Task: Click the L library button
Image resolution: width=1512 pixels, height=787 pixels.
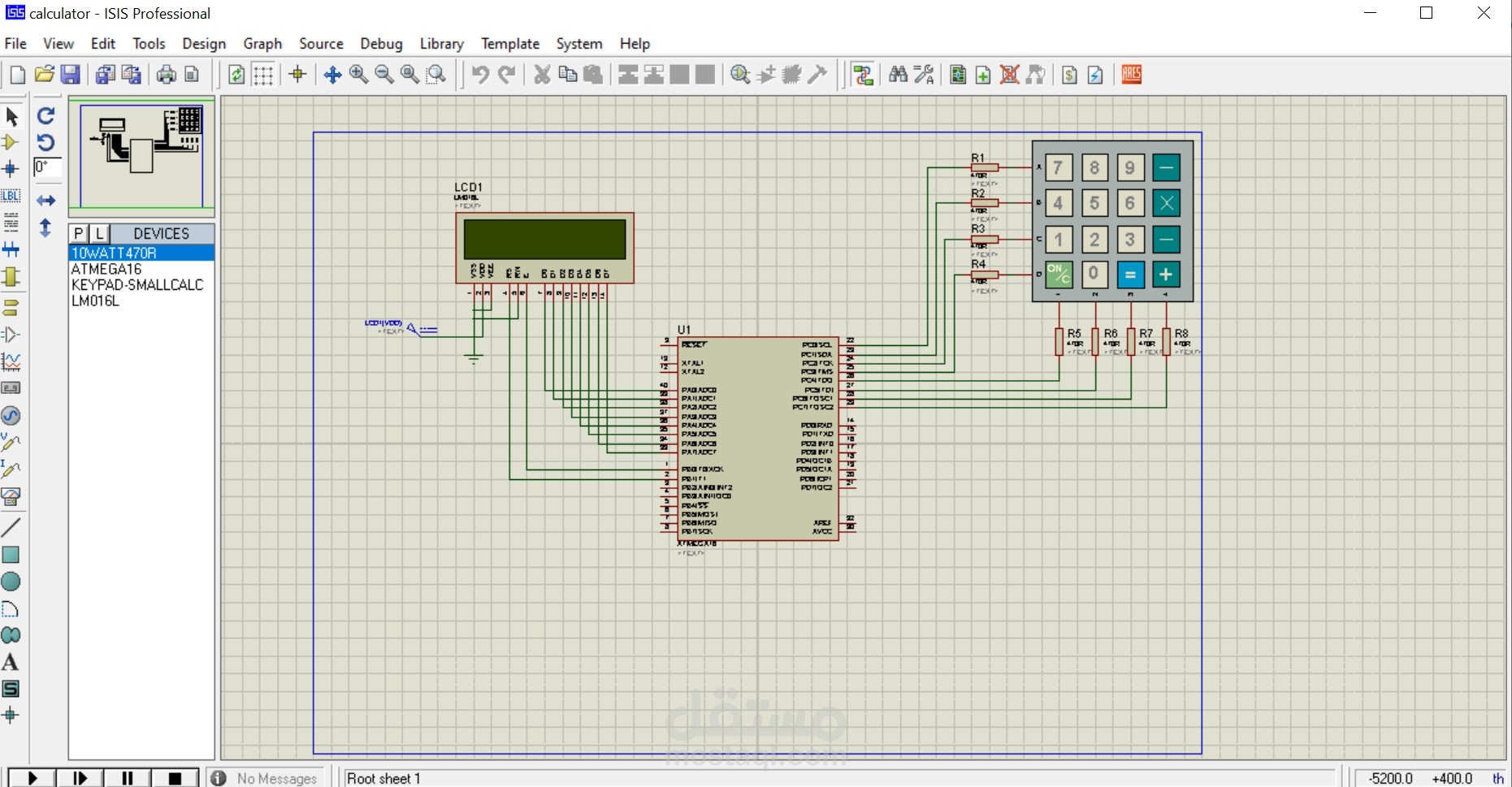Action: (x=99, y=234)
